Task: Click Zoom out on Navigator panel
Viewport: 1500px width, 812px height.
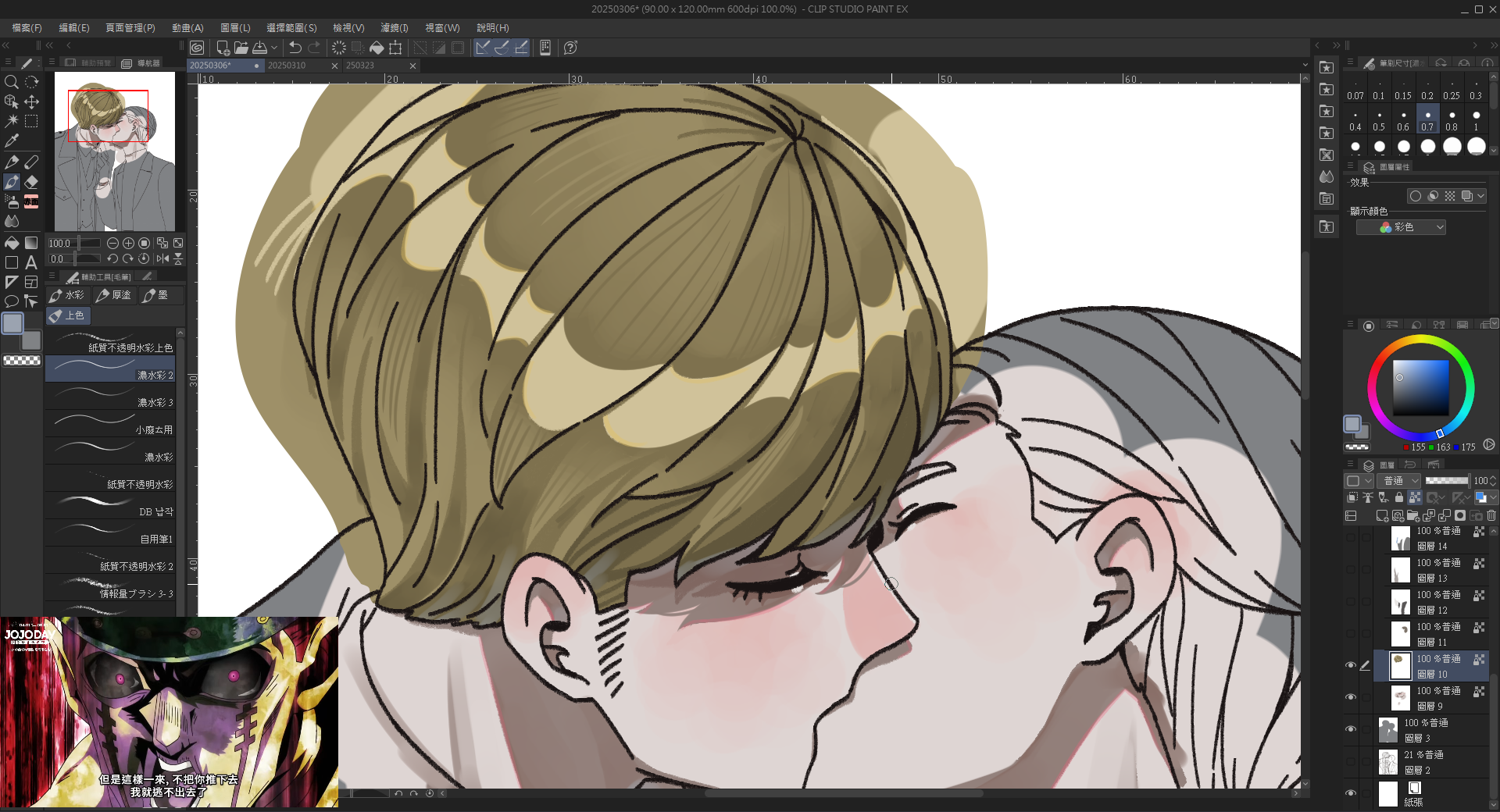Action: [112, 244]
